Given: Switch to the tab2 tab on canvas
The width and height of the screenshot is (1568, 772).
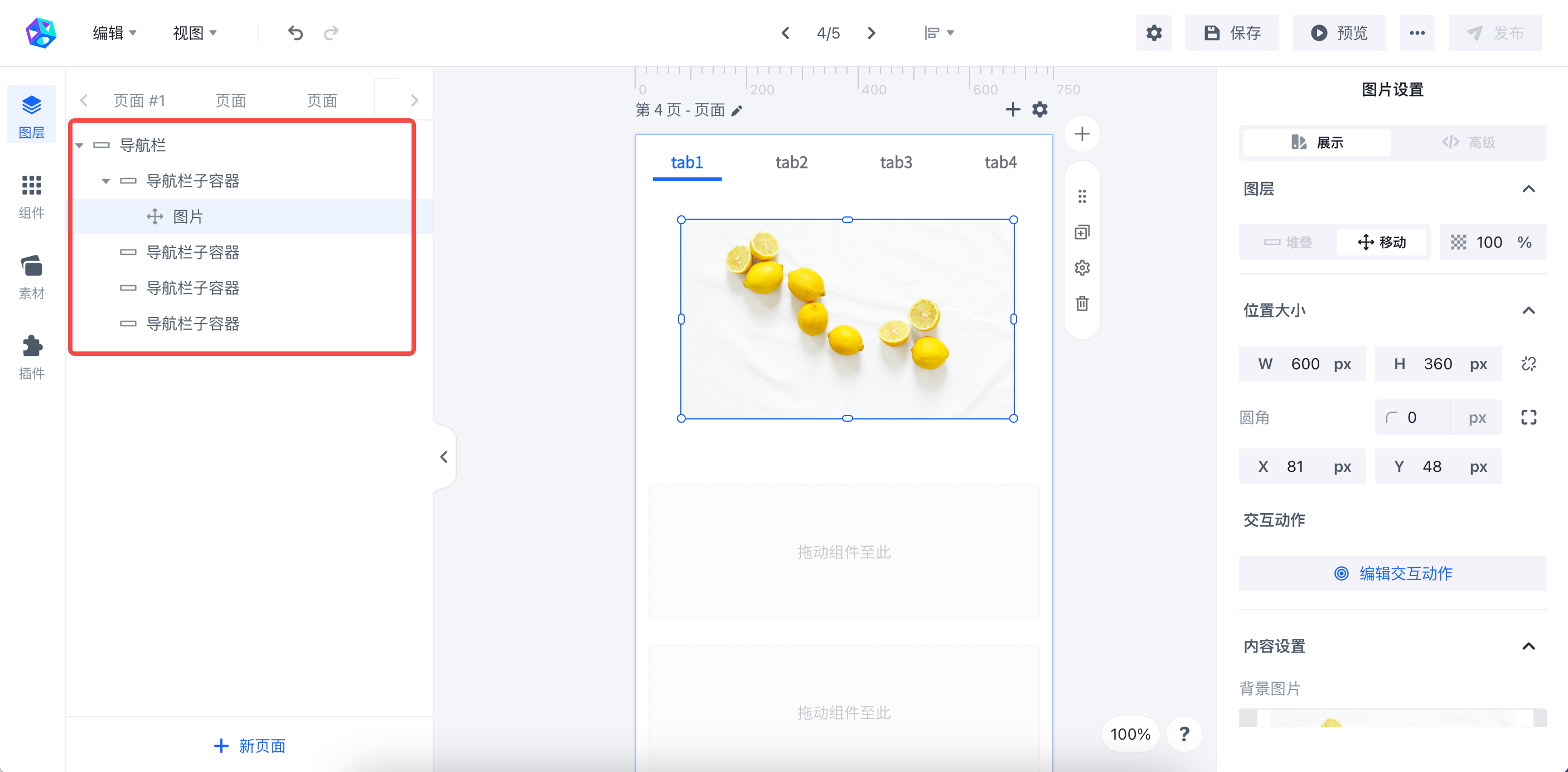Looking at the screenshot, I should 791,162.
